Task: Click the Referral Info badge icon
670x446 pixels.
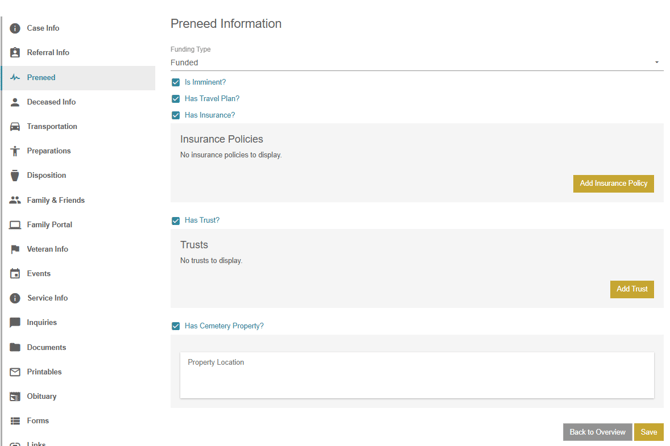Action: coord(15,53)
